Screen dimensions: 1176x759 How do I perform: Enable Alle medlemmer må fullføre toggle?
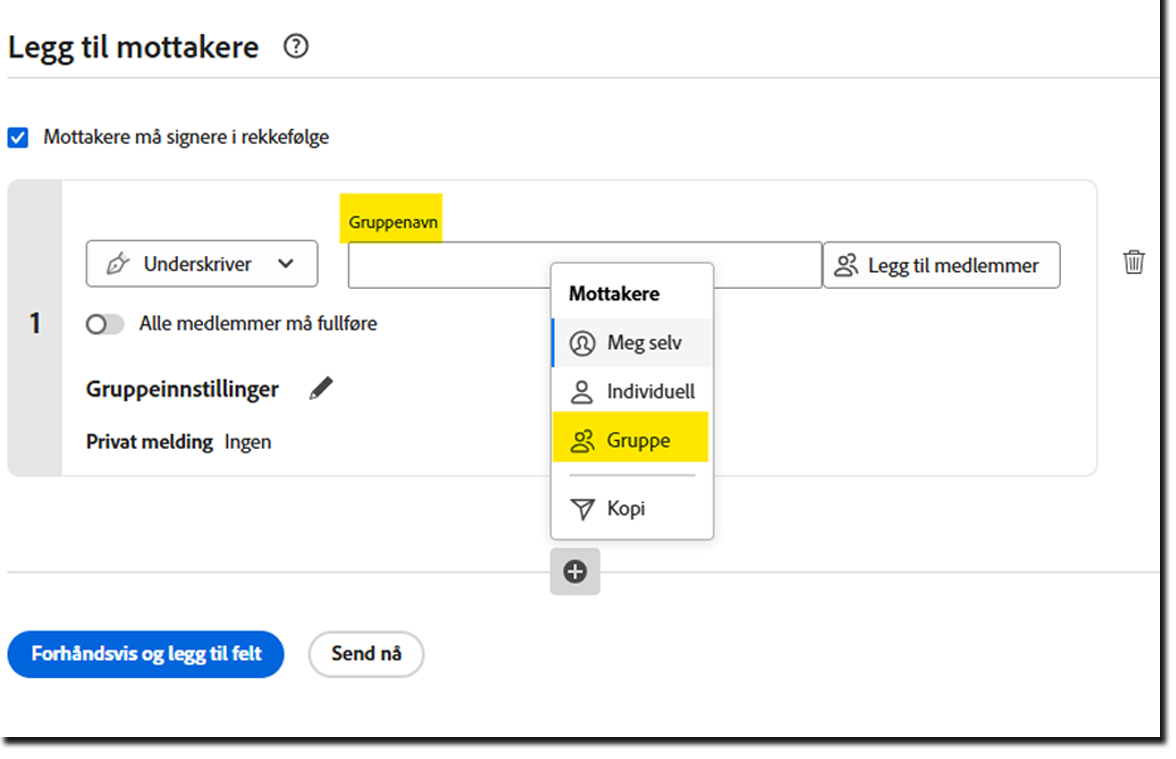[104, 323]
